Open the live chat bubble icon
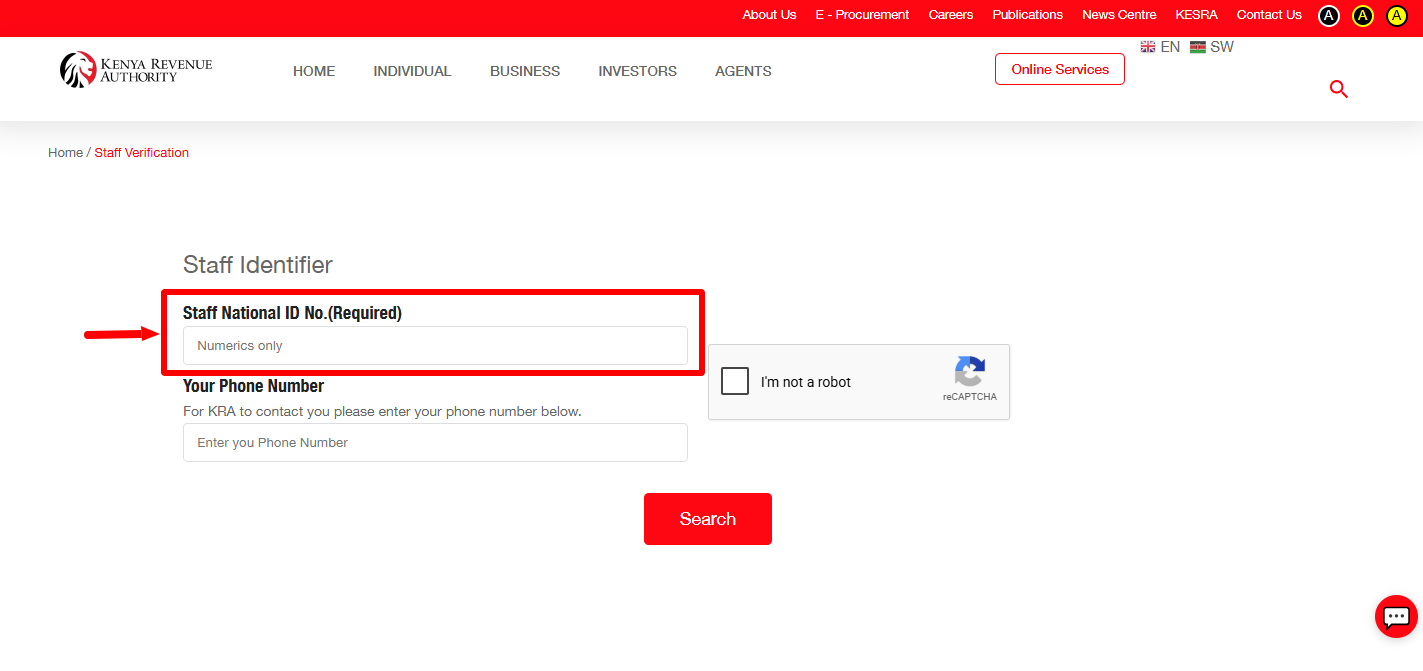Viewport: 1423px width, 671px height. (1396, 616)
